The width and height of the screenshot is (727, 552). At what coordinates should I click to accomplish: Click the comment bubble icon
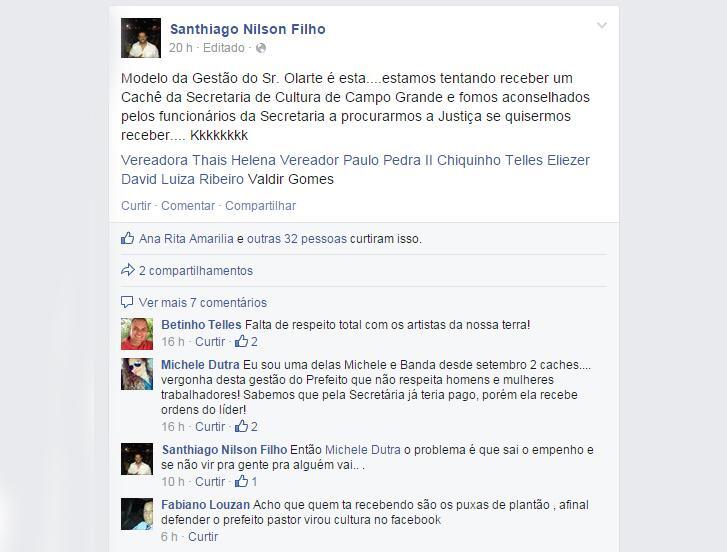click(x=127, y=302)
